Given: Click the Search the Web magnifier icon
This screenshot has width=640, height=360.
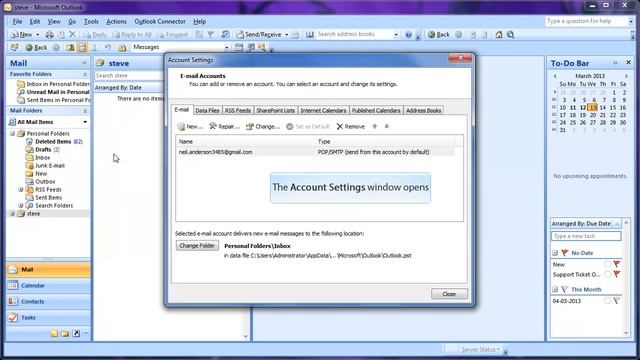Looking at the screenshot, I should pos(511,35).
